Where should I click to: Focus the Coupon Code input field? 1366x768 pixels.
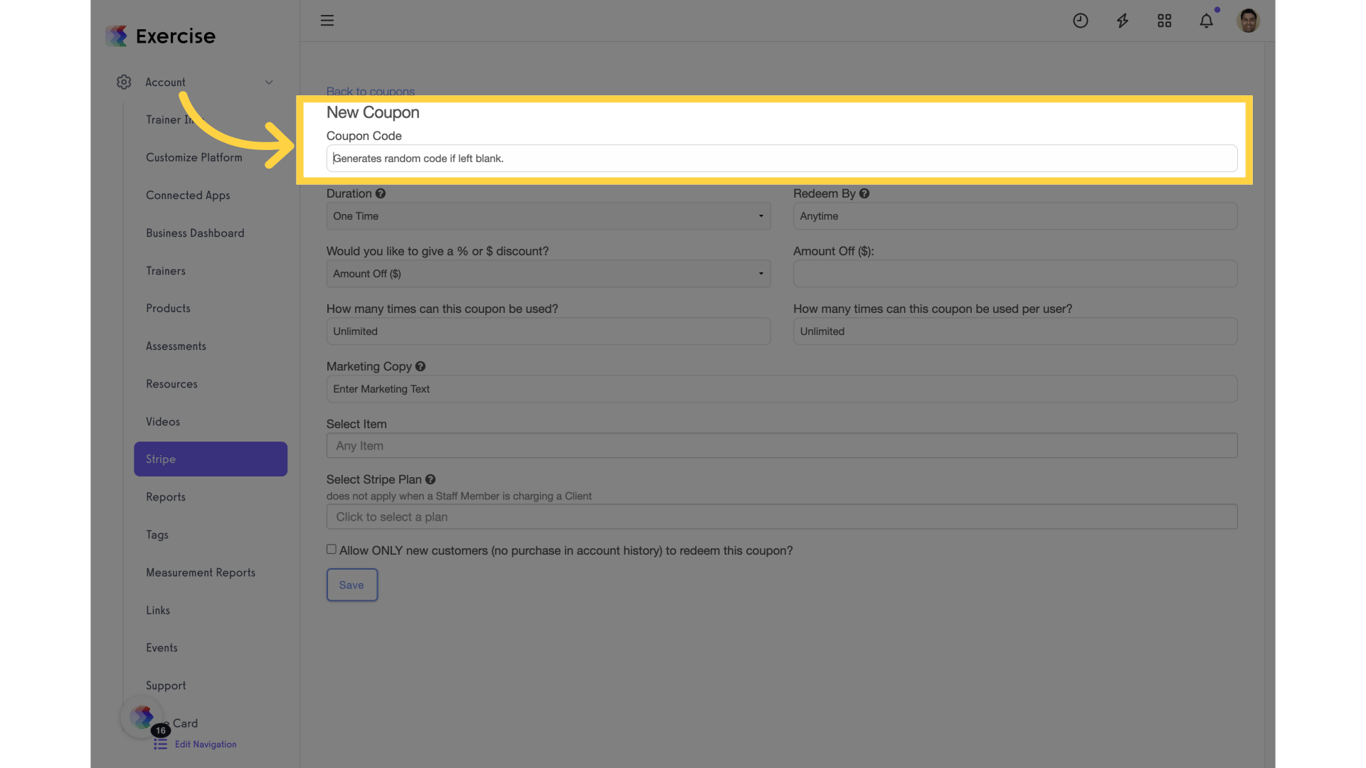pos(781,158)
